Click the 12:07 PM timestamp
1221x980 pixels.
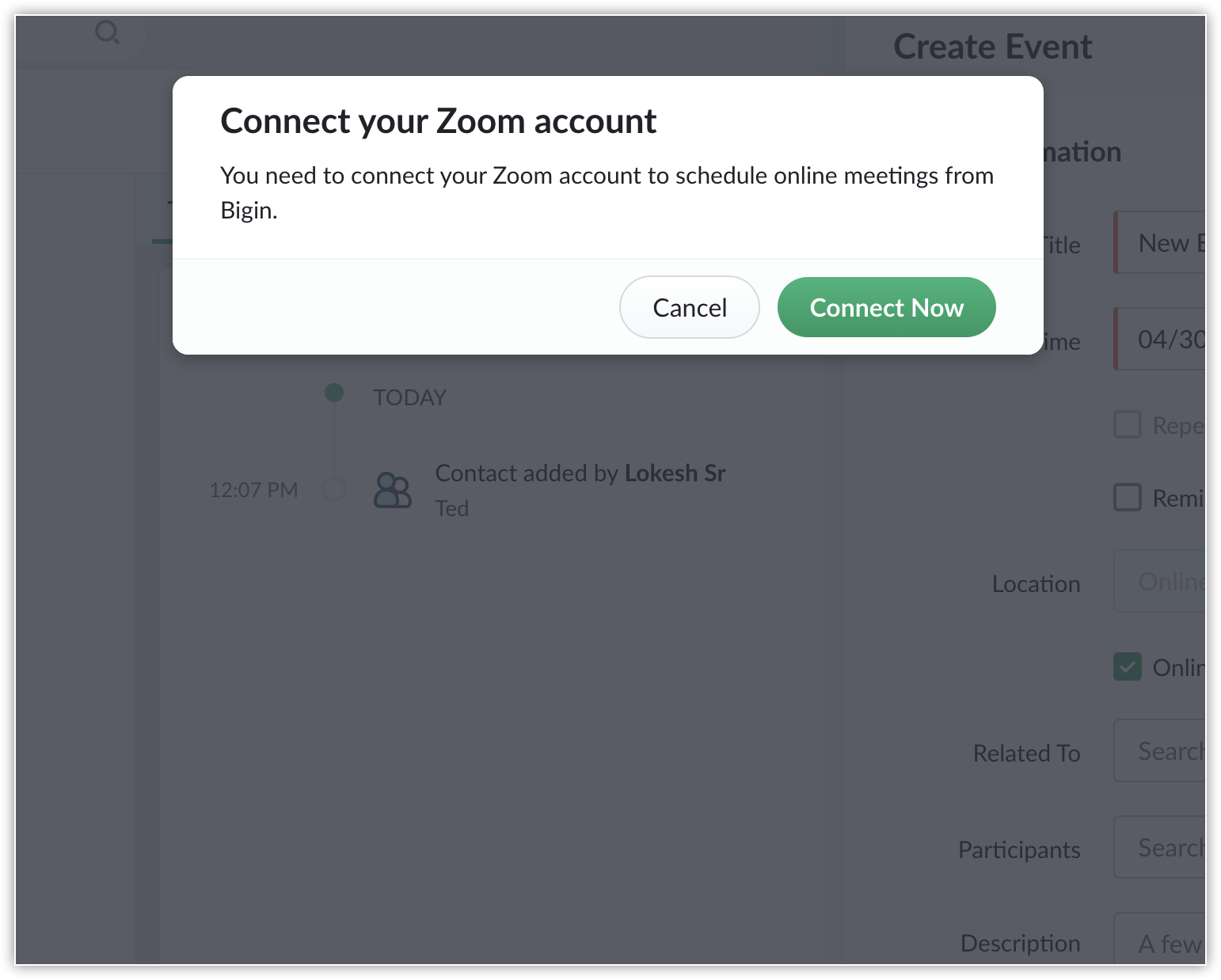point(253,490)
